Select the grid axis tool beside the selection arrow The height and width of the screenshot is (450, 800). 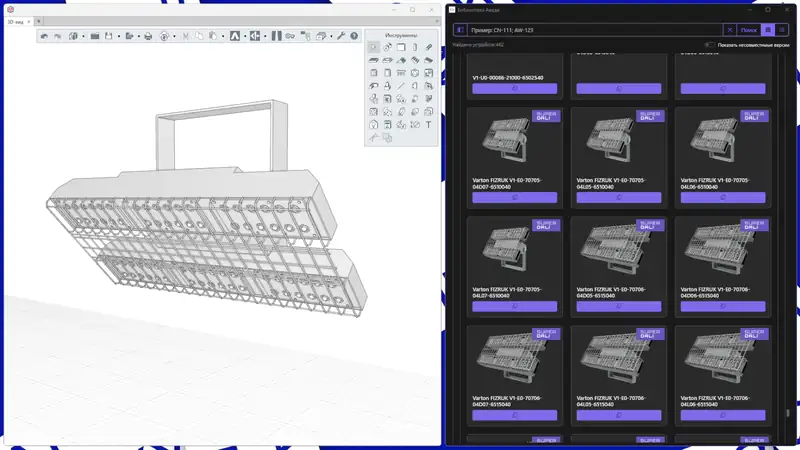click(387, 47)
